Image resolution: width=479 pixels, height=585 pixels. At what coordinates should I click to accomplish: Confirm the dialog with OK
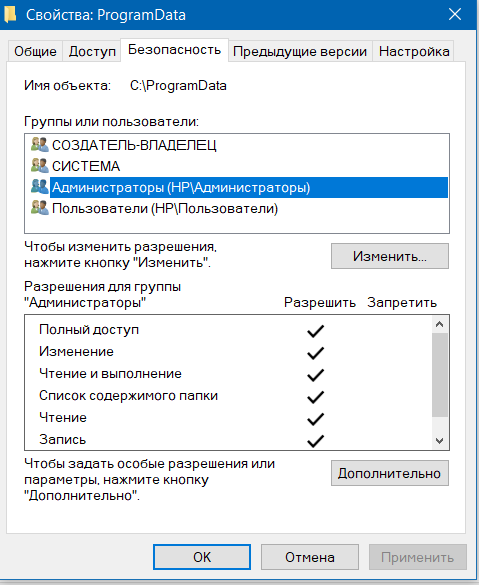tap(202, 557)
